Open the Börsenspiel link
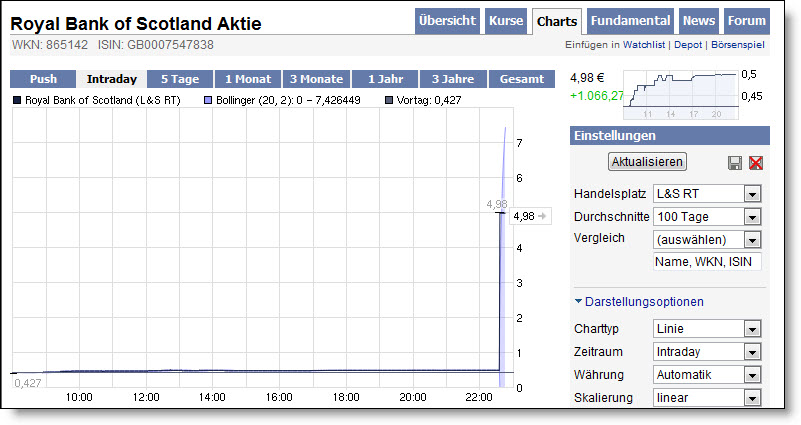Viewport: 801px width, 425px height. (737, 45)
